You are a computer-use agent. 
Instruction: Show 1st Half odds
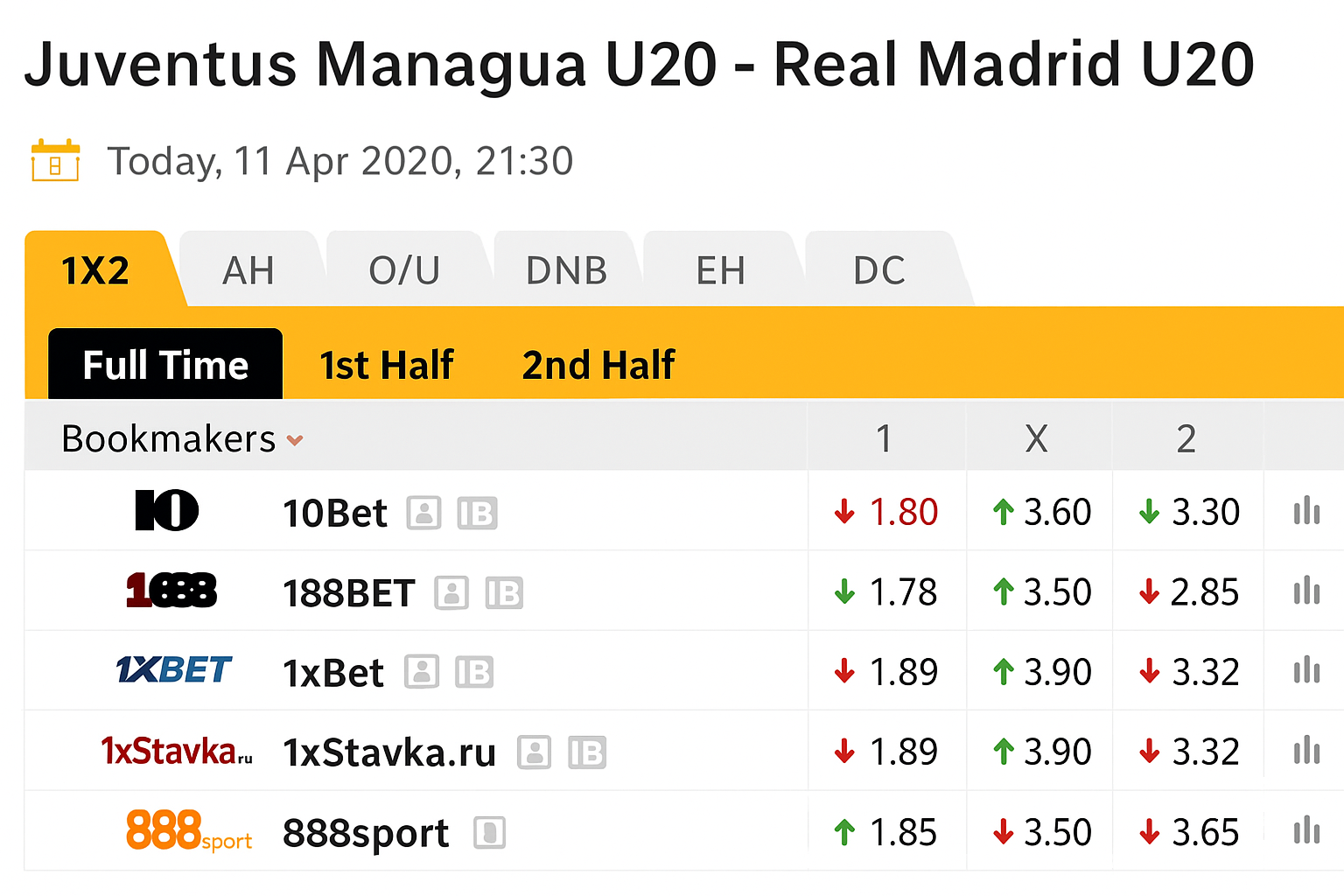coord(386,366)
